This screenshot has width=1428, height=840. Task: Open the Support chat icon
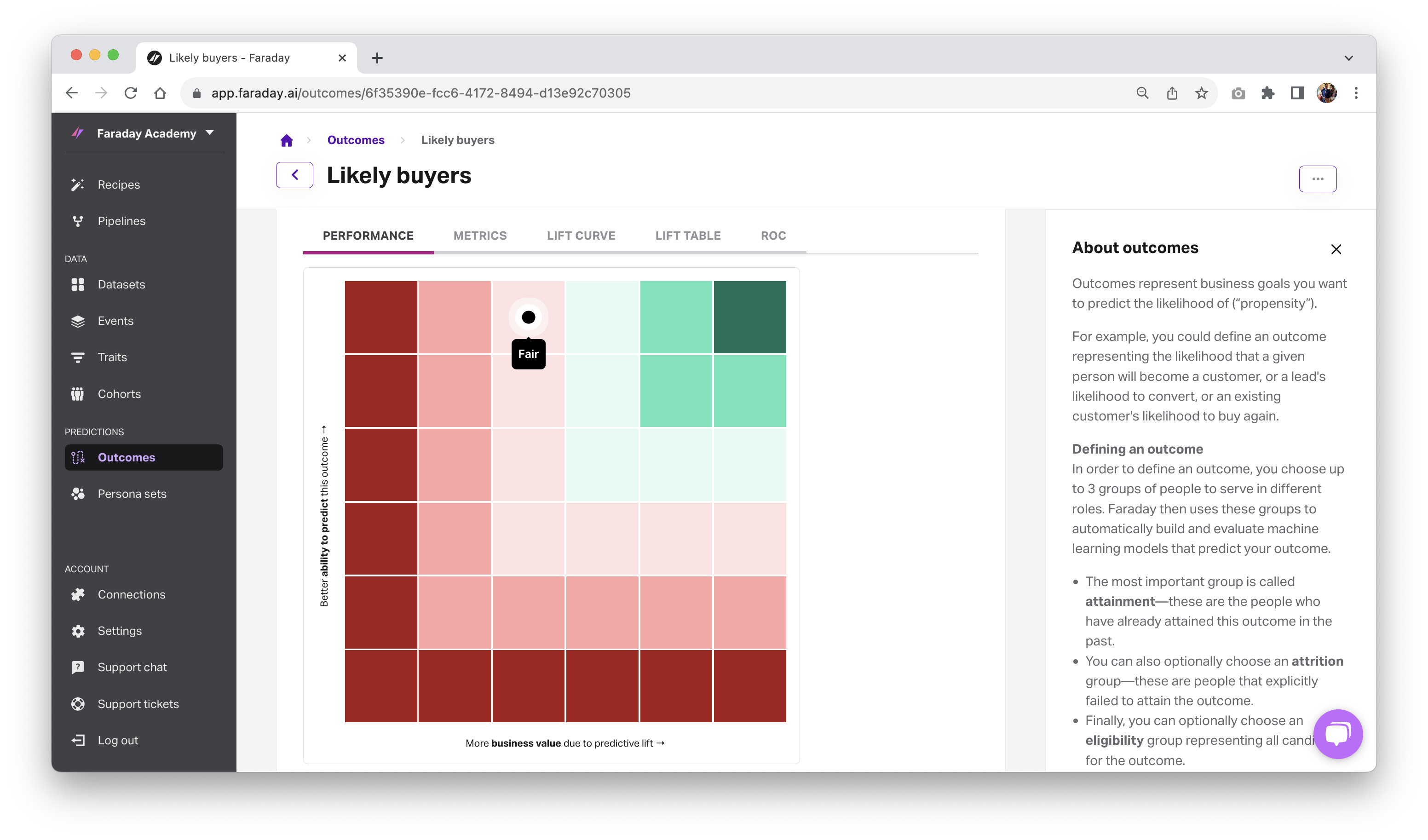(78, 667)
